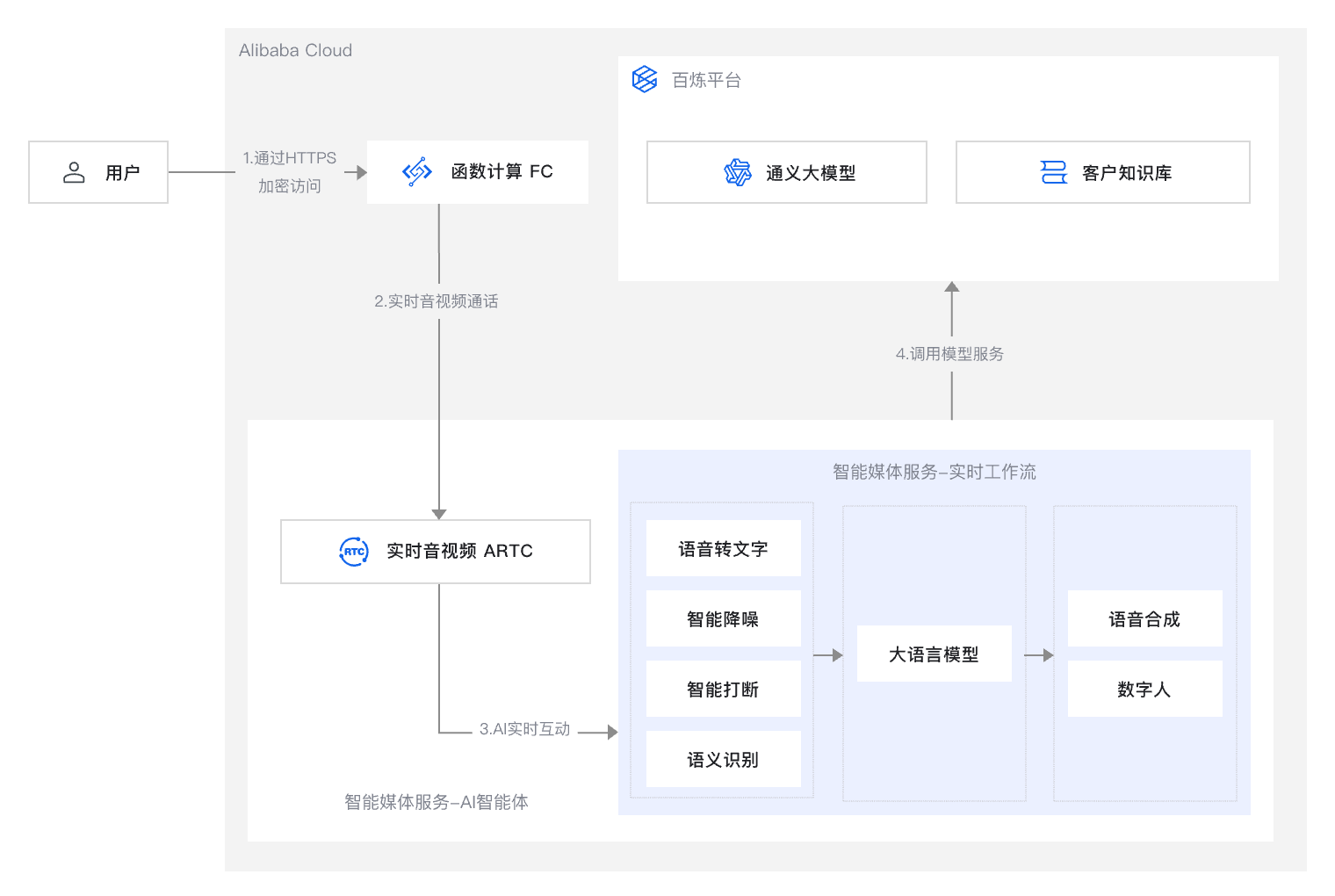Click the 1.通过HTTPS 加密访问 step label
This screenshot has width=1335, height=896.
(x=290, y=172)
